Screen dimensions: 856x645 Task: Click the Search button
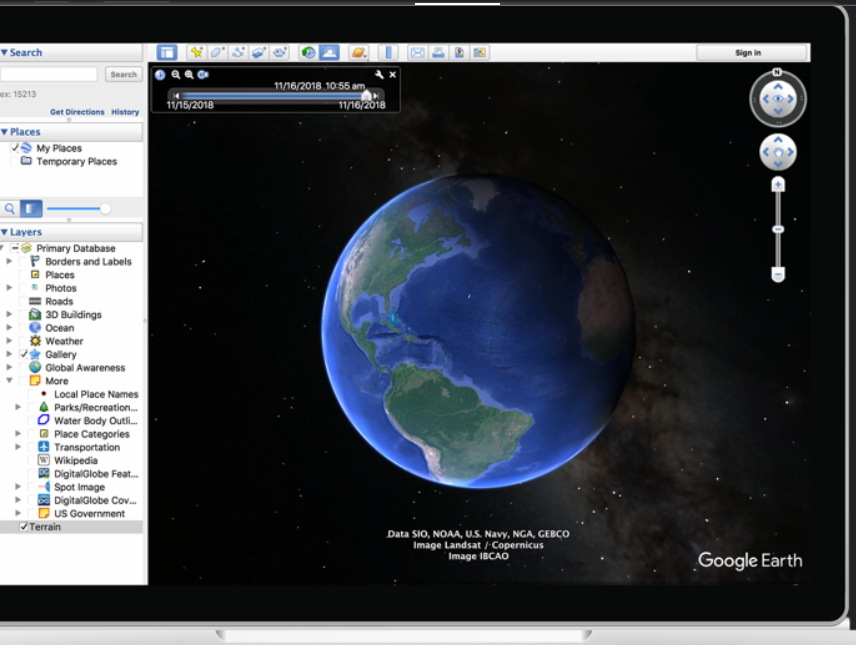(123, 74)
